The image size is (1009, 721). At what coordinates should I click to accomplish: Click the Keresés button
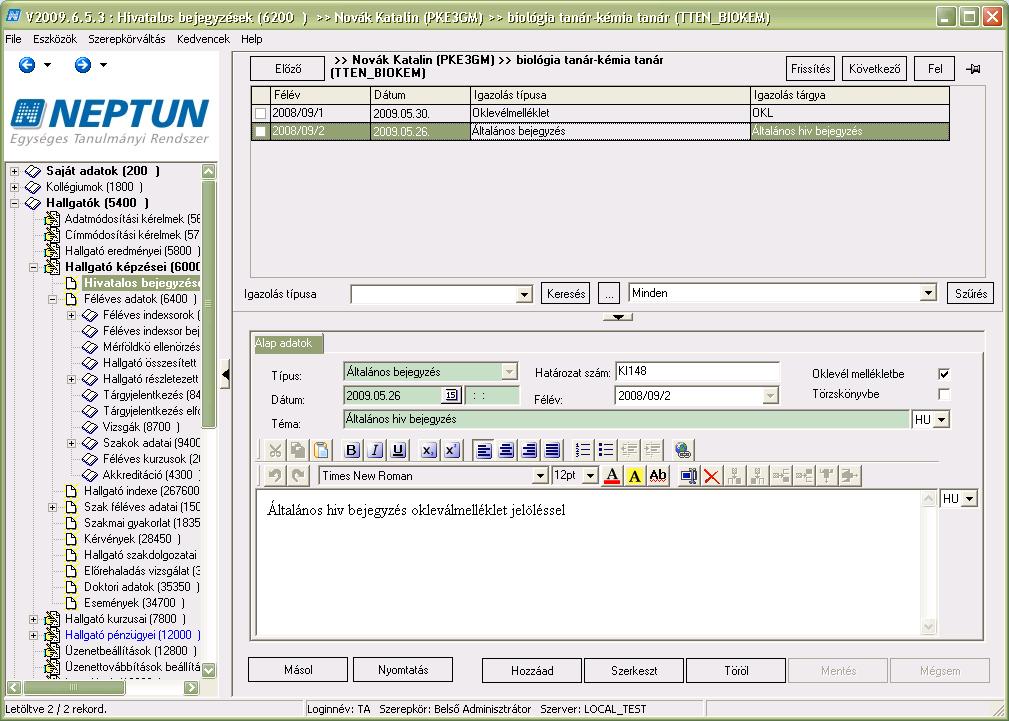[x=566, y=294]
